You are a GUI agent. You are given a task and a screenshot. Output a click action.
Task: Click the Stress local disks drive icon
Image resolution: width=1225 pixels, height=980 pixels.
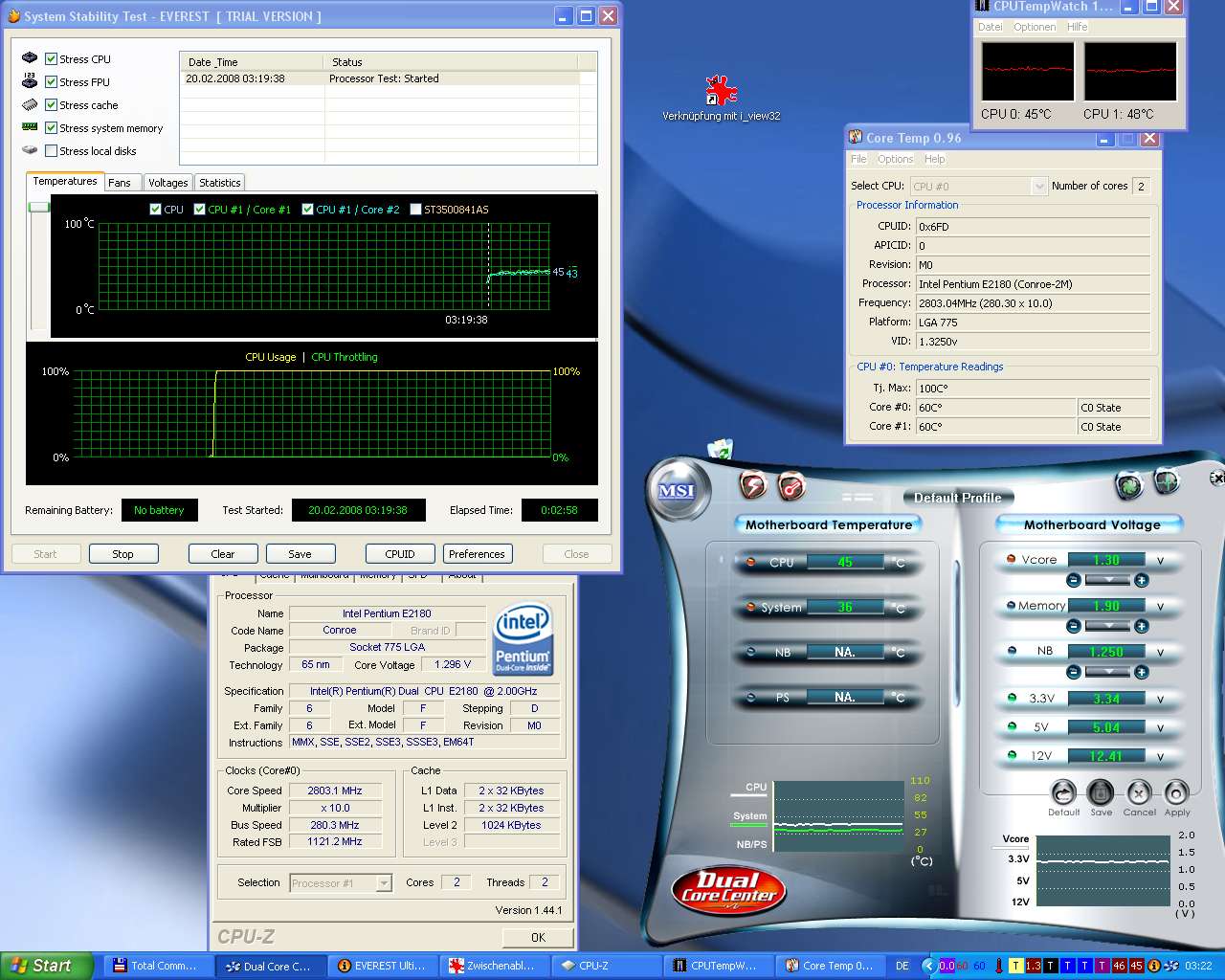point(30,150)
